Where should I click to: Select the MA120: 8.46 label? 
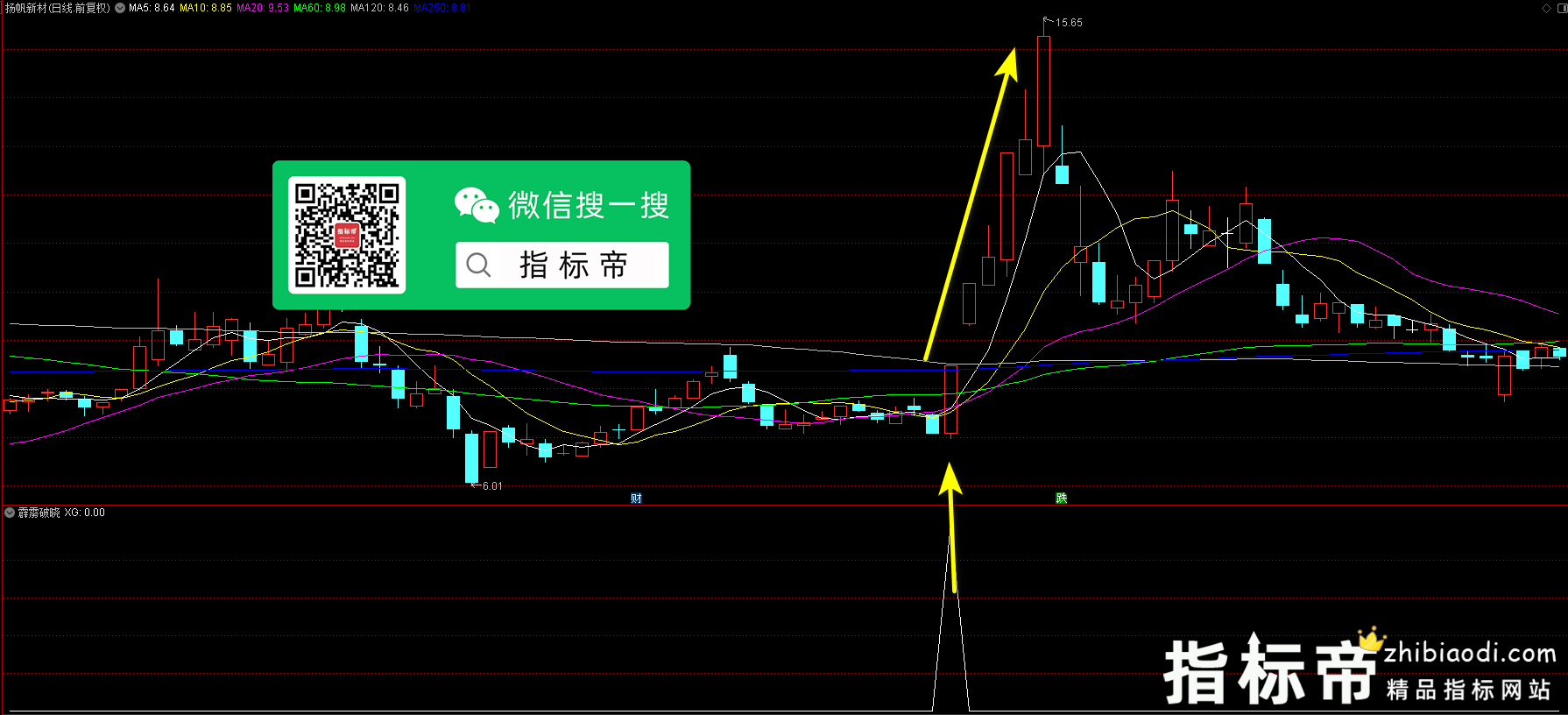379,8
